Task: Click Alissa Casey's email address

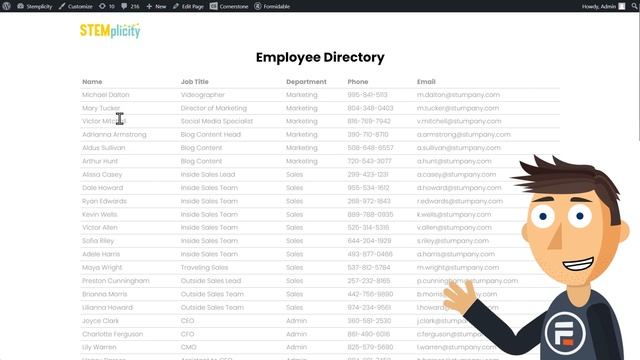Action: click(456, 174)
